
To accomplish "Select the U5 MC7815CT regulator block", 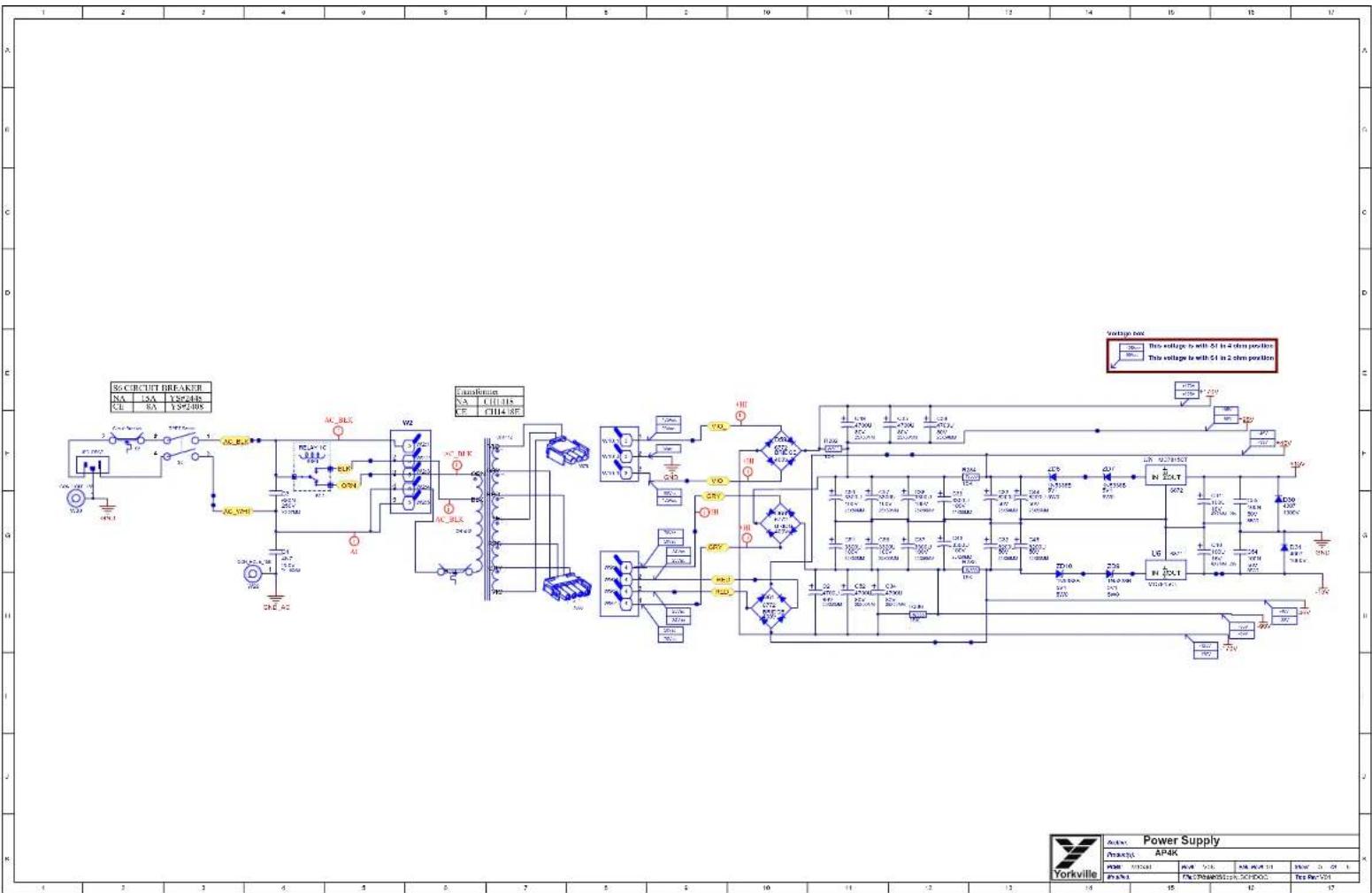I will coord(1165,475).
